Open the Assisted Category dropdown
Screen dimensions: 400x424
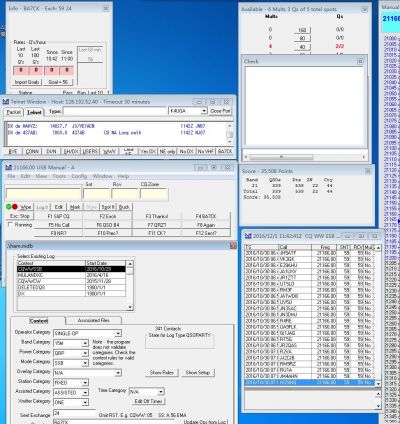[x=85, y=393]
